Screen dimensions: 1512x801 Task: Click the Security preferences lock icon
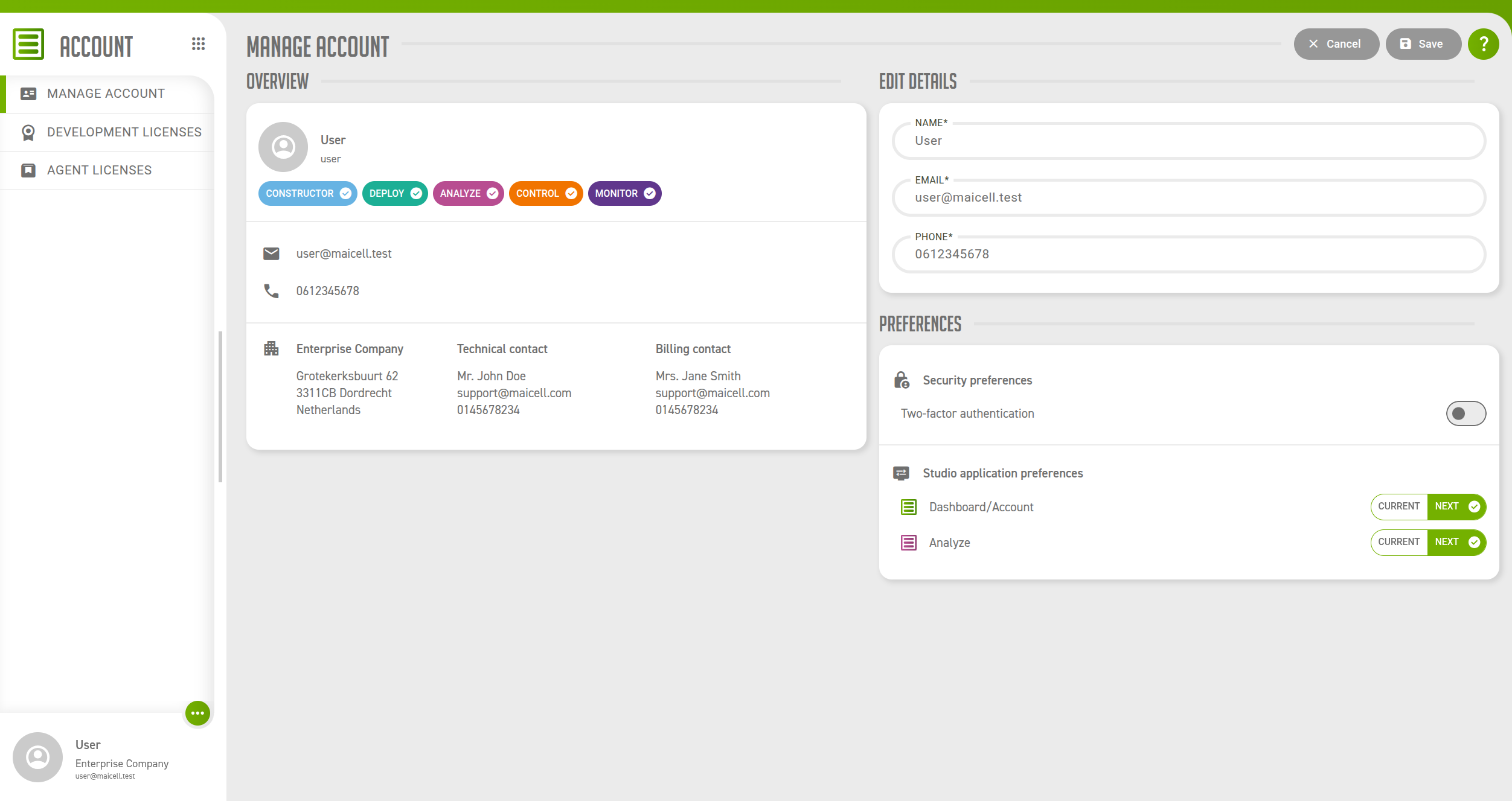pos(901,380)
